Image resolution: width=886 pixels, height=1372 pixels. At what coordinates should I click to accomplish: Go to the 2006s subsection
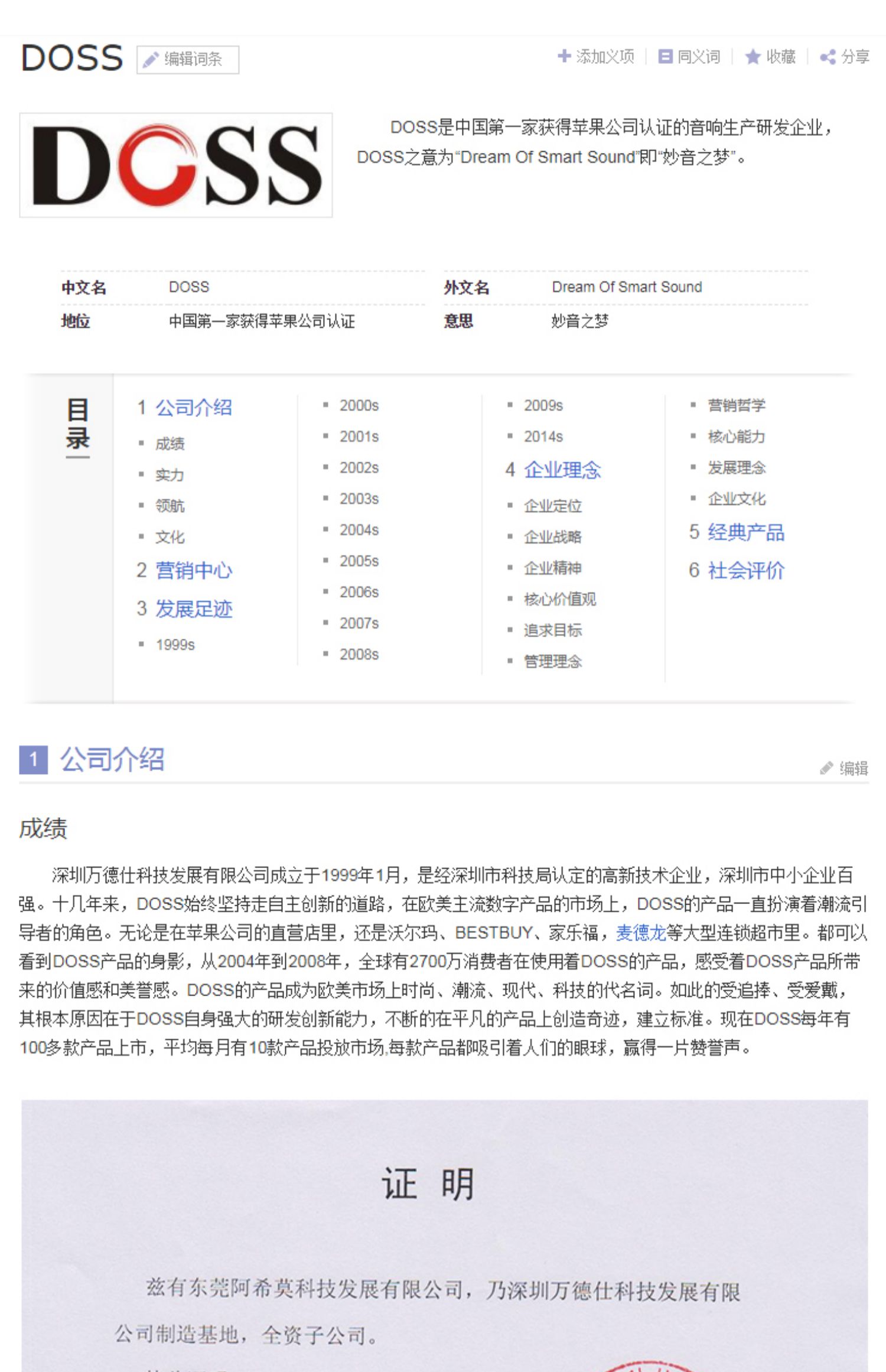tap(359, 592)
